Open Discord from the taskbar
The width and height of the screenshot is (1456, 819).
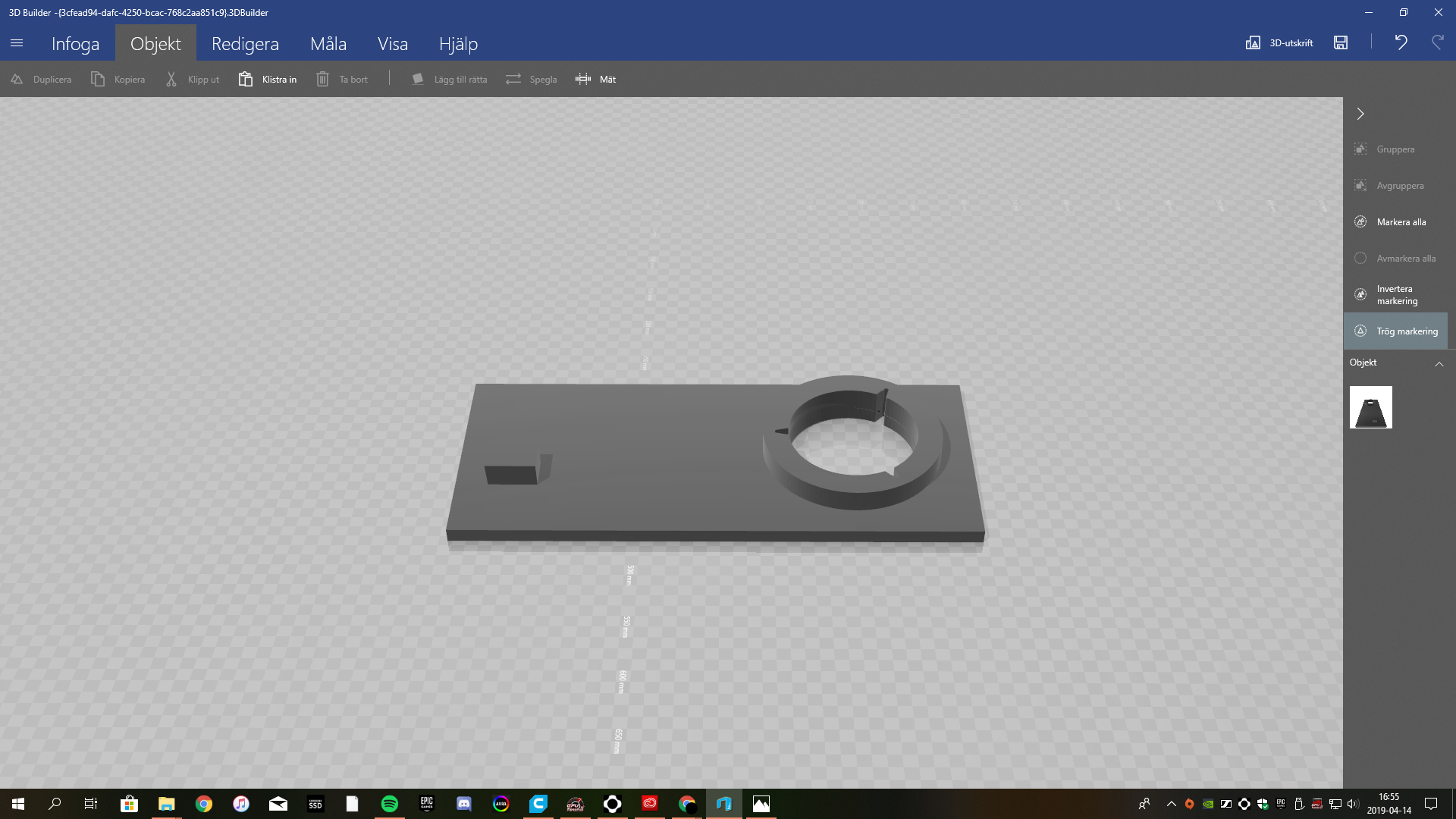pyautogui.click(x=463, y=804)
